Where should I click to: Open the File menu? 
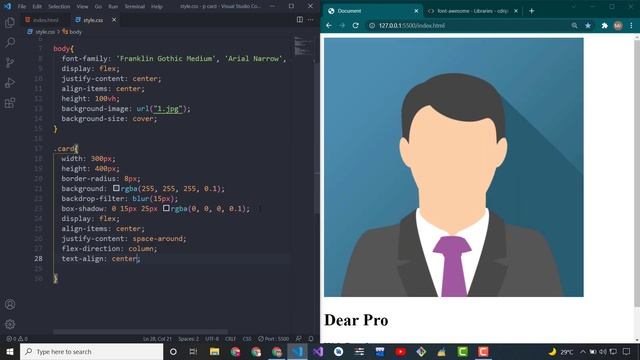22,7
